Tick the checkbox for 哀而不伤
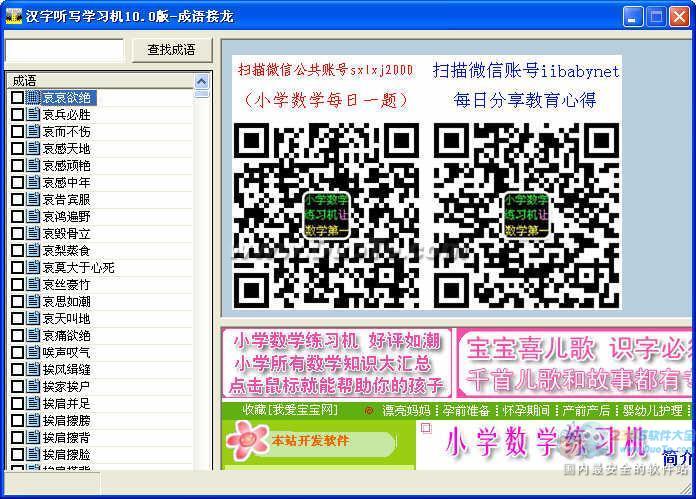 point(17,132)
